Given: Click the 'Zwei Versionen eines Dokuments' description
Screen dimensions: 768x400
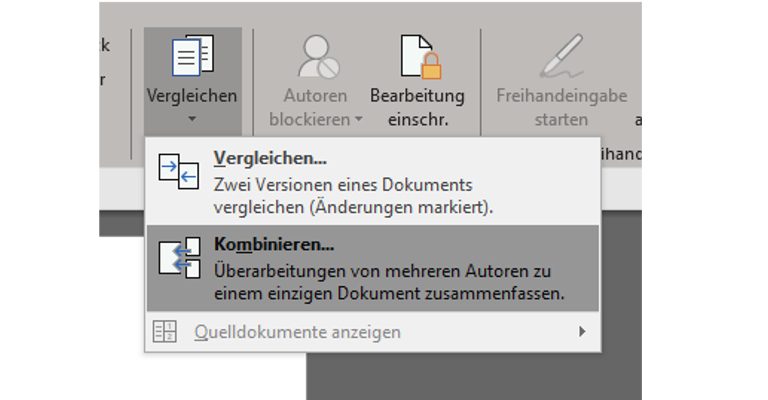Looking at the screenshot, I should point(343,185).
